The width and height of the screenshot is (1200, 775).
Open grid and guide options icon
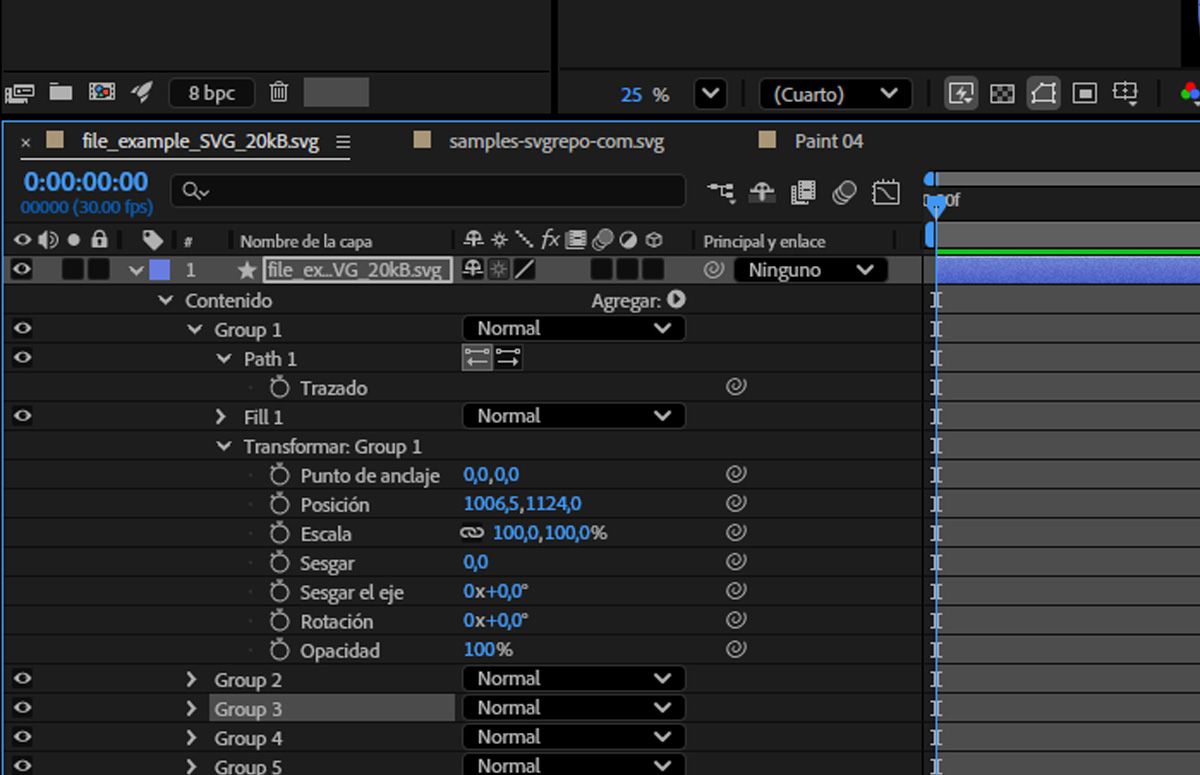tap(1126, 94)
